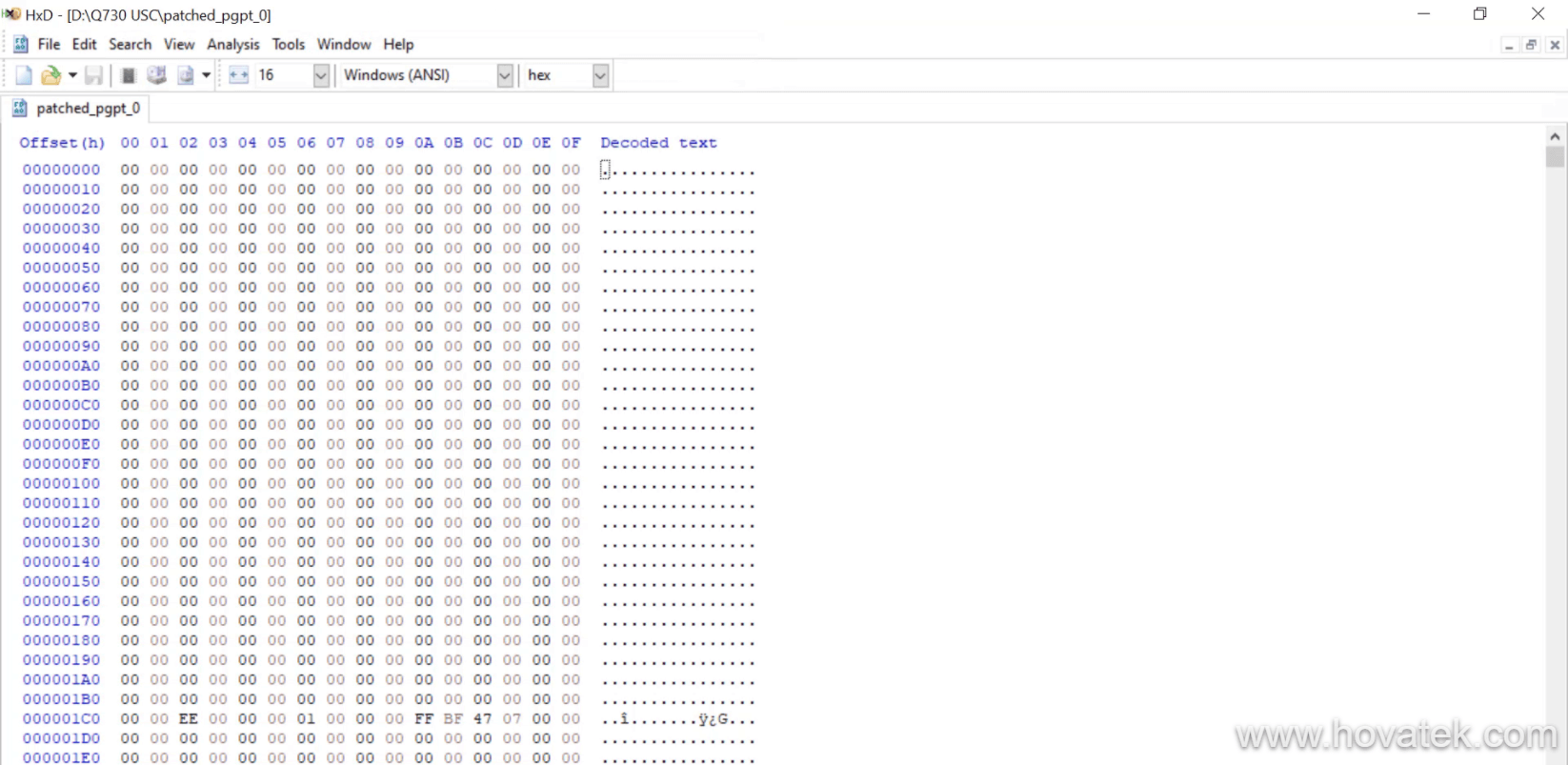Click the decoded text of row 00000000
1568x765 pixels.
(678, 171)
